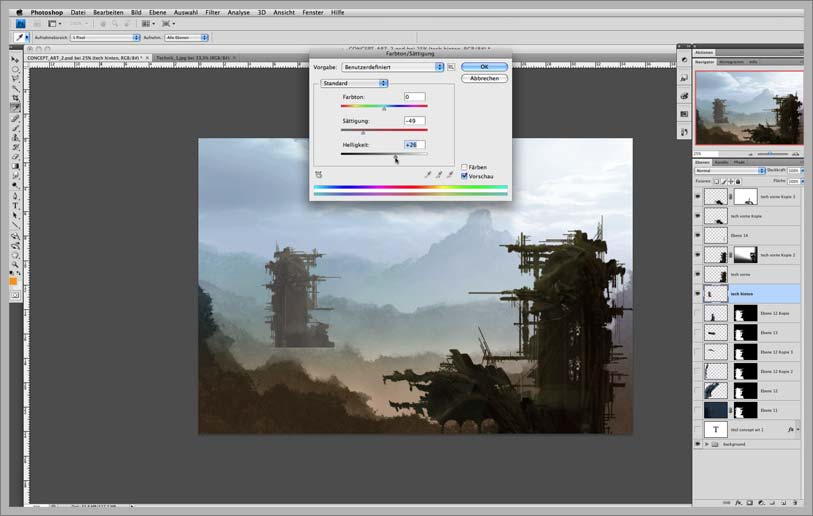Show the 'Ebene 11' layer
This screenshot has height=516, width=813.
click(x=697, y=410)
